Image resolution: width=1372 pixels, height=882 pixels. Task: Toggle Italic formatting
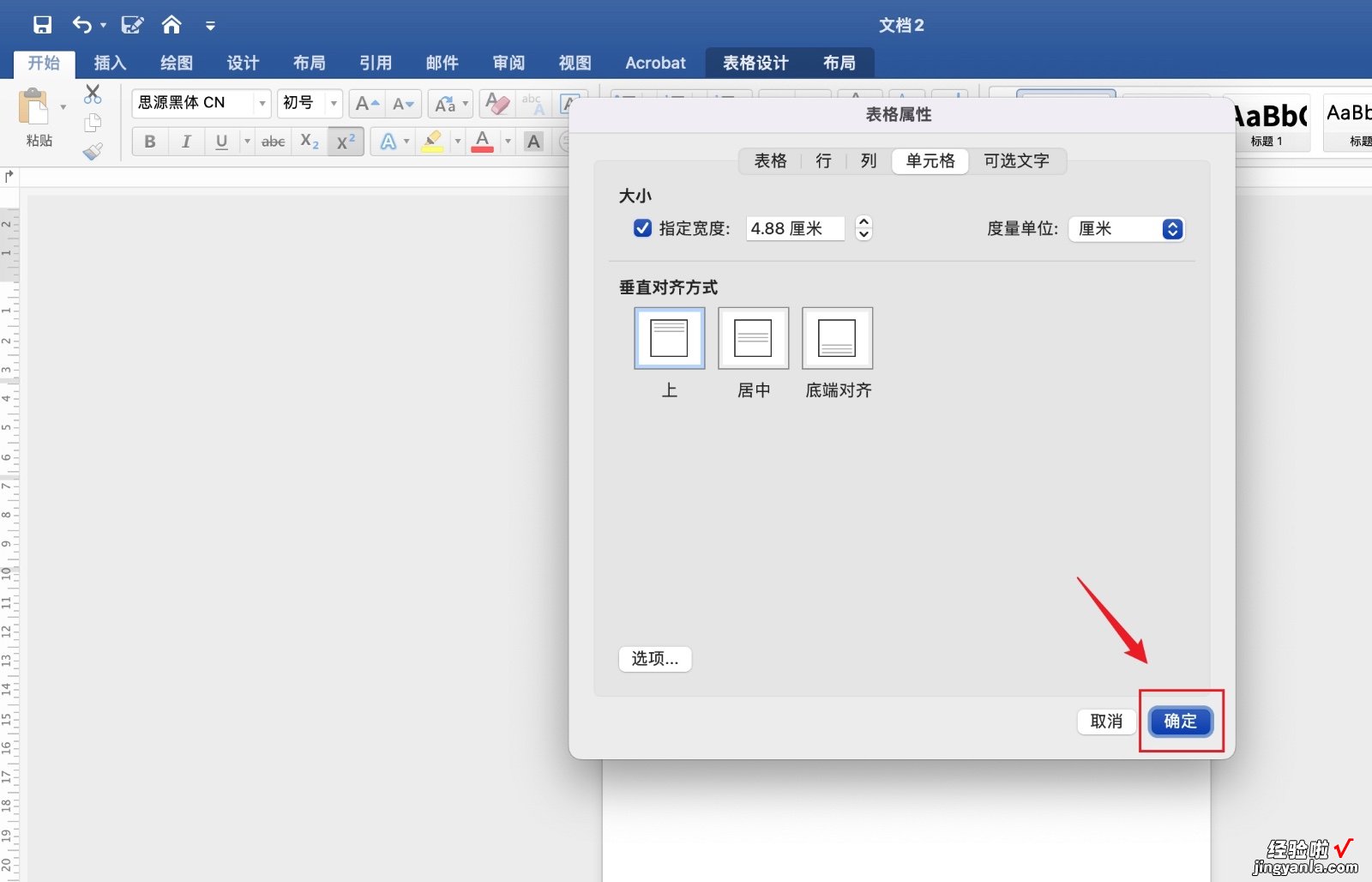click(x=186, y=142)
